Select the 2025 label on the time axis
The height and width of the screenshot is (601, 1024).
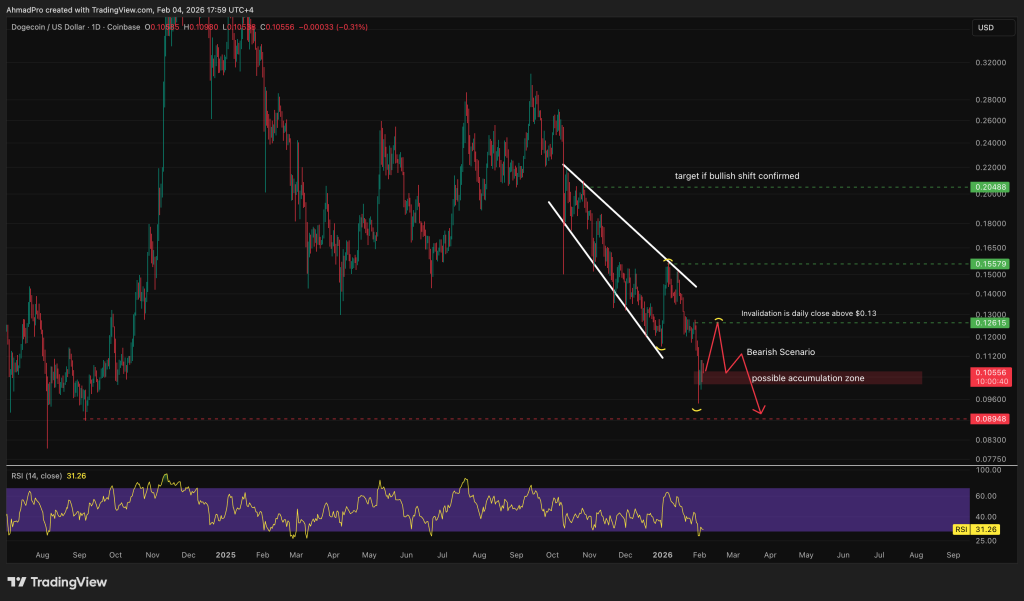[x=225, y=554]
